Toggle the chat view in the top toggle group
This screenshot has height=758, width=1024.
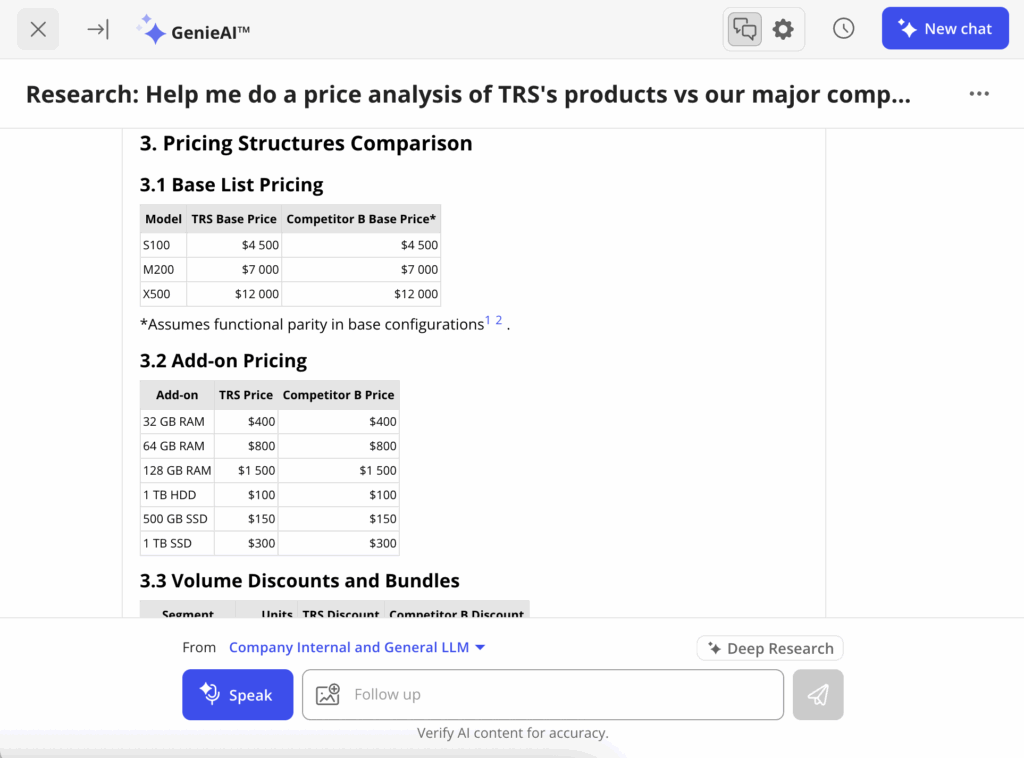point(744,28)
